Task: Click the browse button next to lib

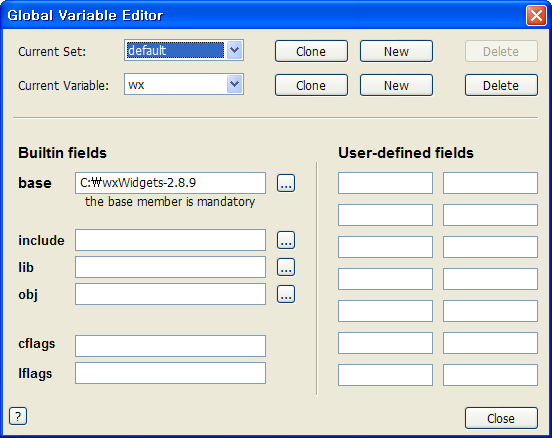Action: tap(286, 267)
